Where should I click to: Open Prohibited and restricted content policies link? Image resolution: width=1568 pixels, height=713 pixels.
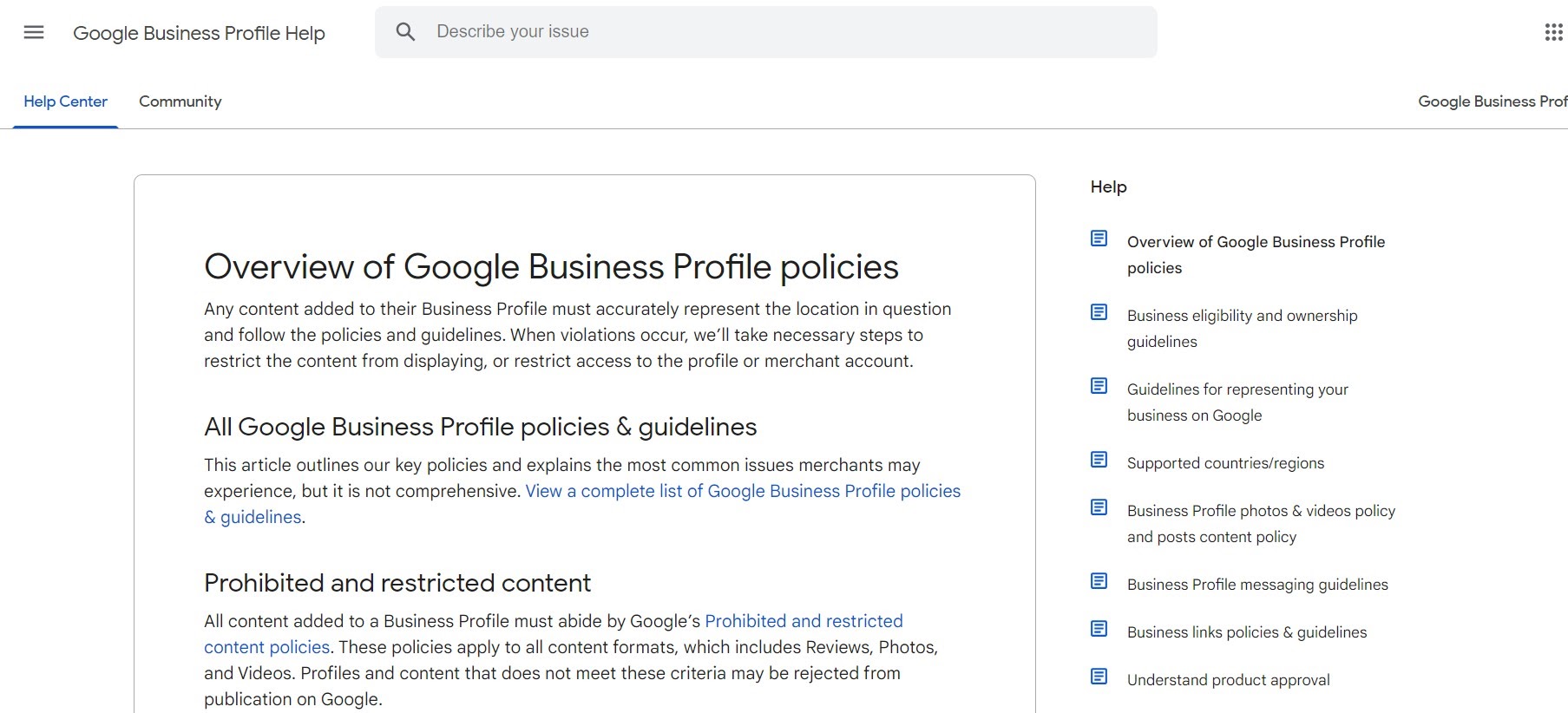click(554, 634)
